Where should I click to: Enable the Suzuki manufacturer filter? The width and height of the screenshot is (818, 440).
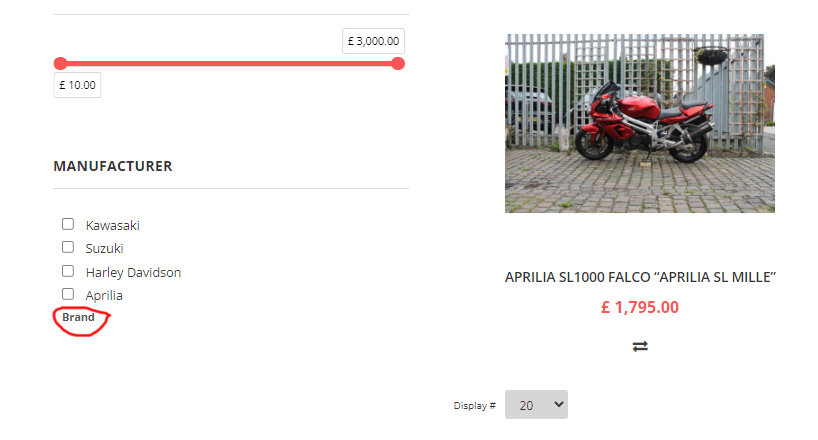point(68,246)
